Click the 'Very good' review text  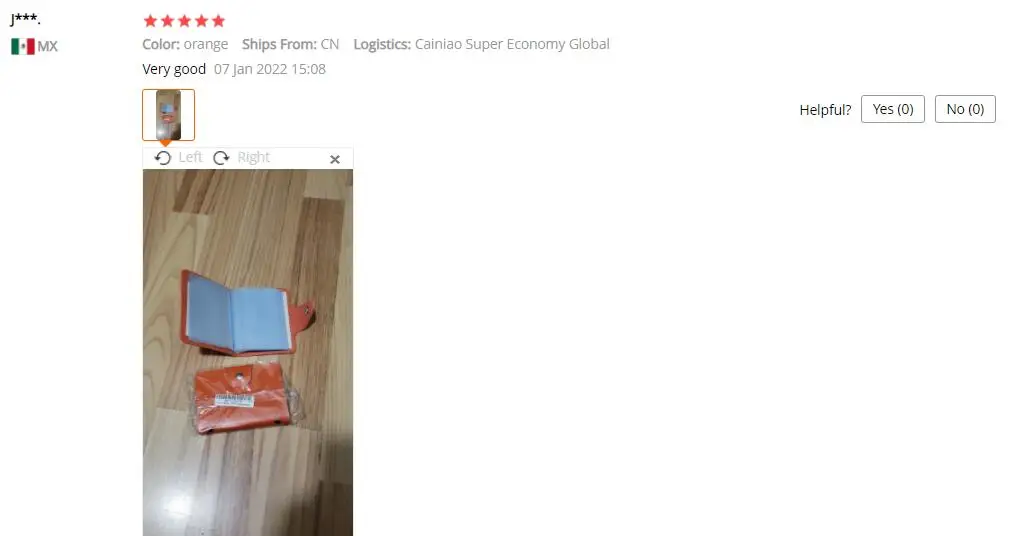tap(174, 69)
